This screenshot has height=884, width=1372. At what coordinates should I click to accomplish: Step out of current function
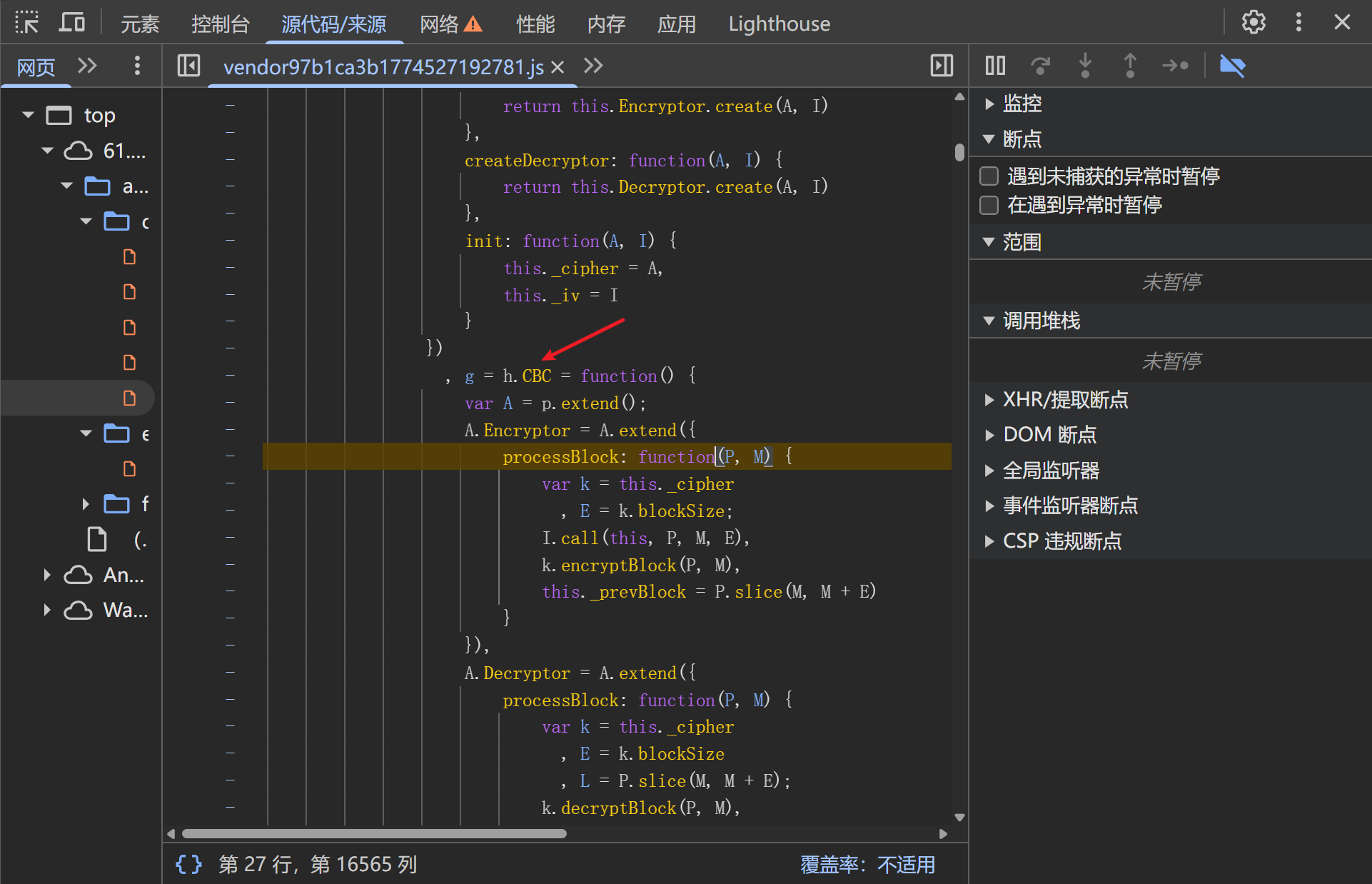1130,66
